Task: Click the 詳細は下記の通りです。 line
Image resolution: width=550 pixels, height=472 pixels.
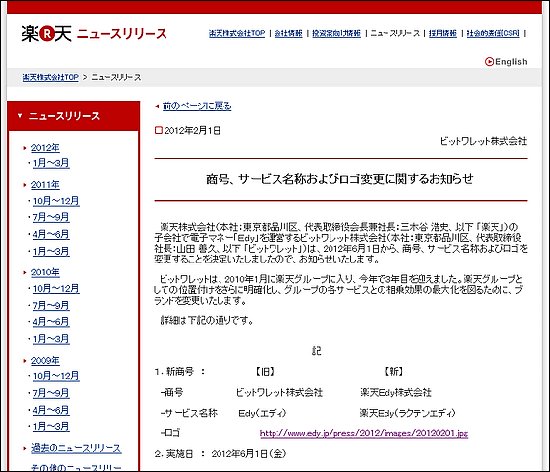Action: 207,320
